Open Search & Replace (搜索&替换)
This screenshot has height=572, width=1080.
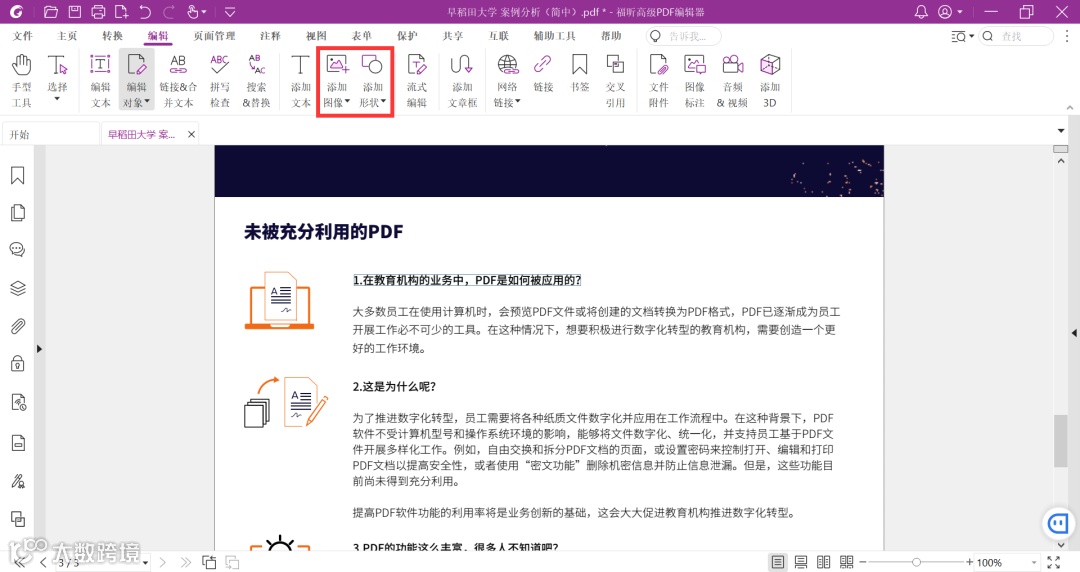pos(256,81)
